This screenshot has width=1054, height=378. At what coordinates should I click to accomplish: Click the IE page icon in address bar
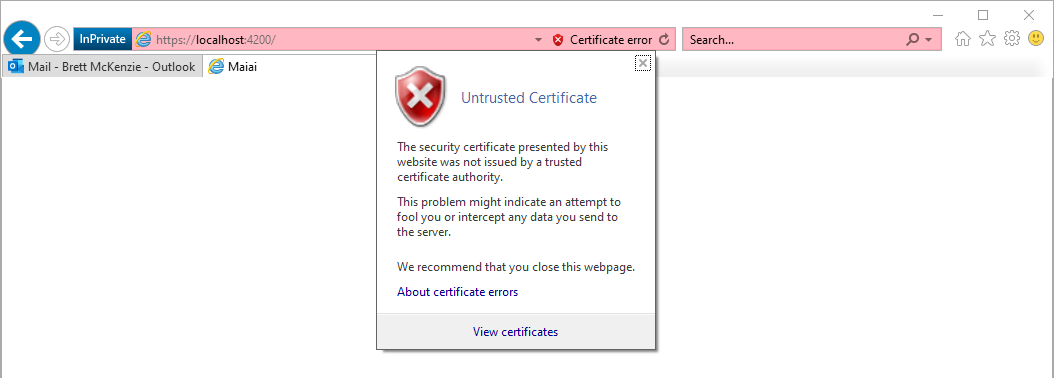pyautogui.click(x=143, y=40)
